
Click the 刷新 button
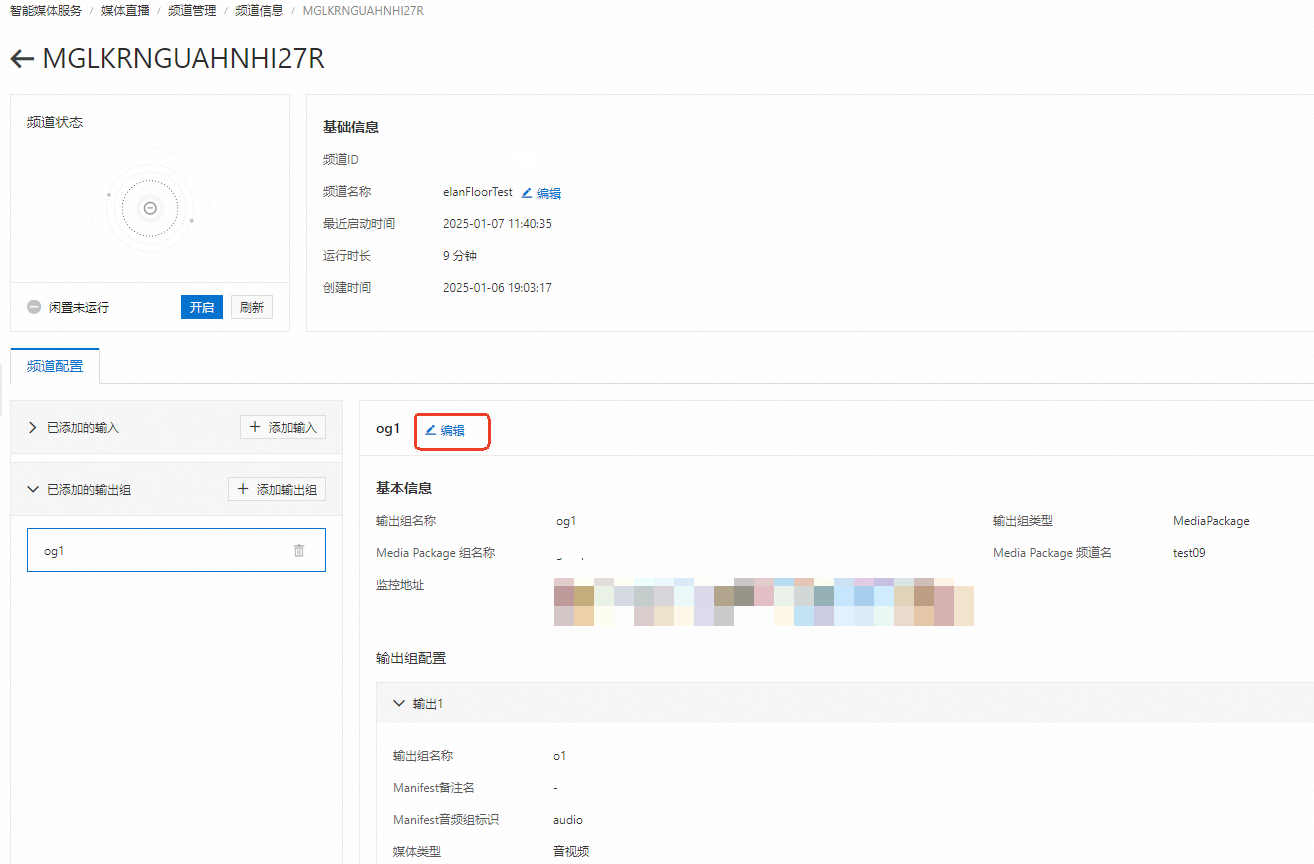(252, 307)
